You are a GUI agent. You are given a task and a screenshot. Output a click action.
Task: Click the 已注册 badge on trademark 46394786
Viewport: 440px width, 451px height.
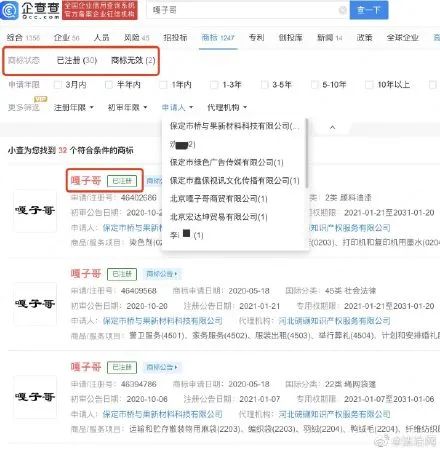(x=122, y=367)
